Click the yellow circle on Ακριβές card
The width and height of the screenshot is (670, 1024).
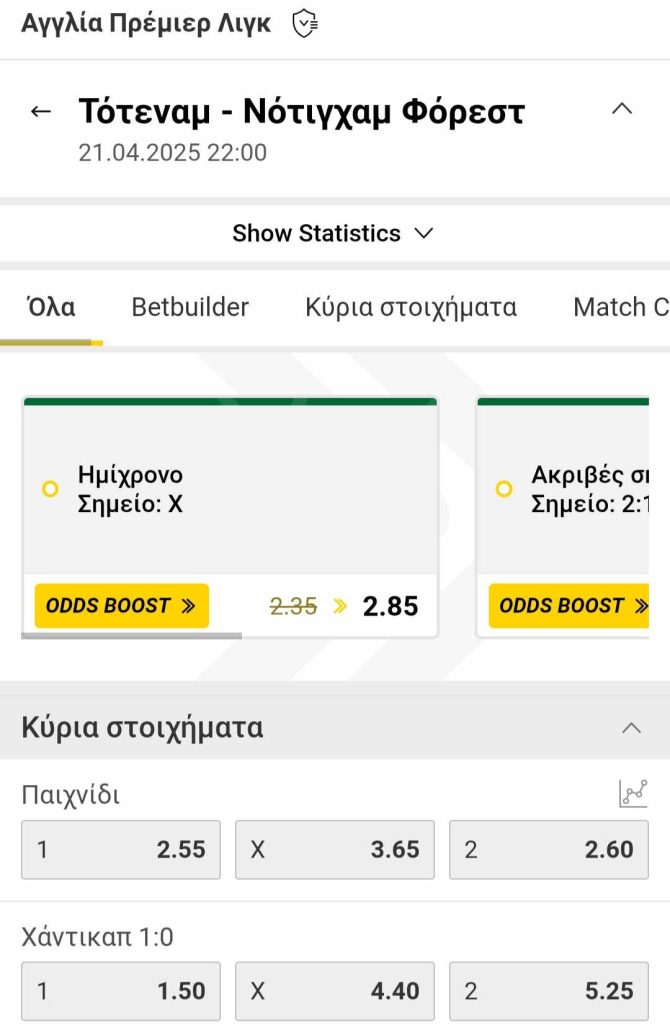tap(504, 489)
